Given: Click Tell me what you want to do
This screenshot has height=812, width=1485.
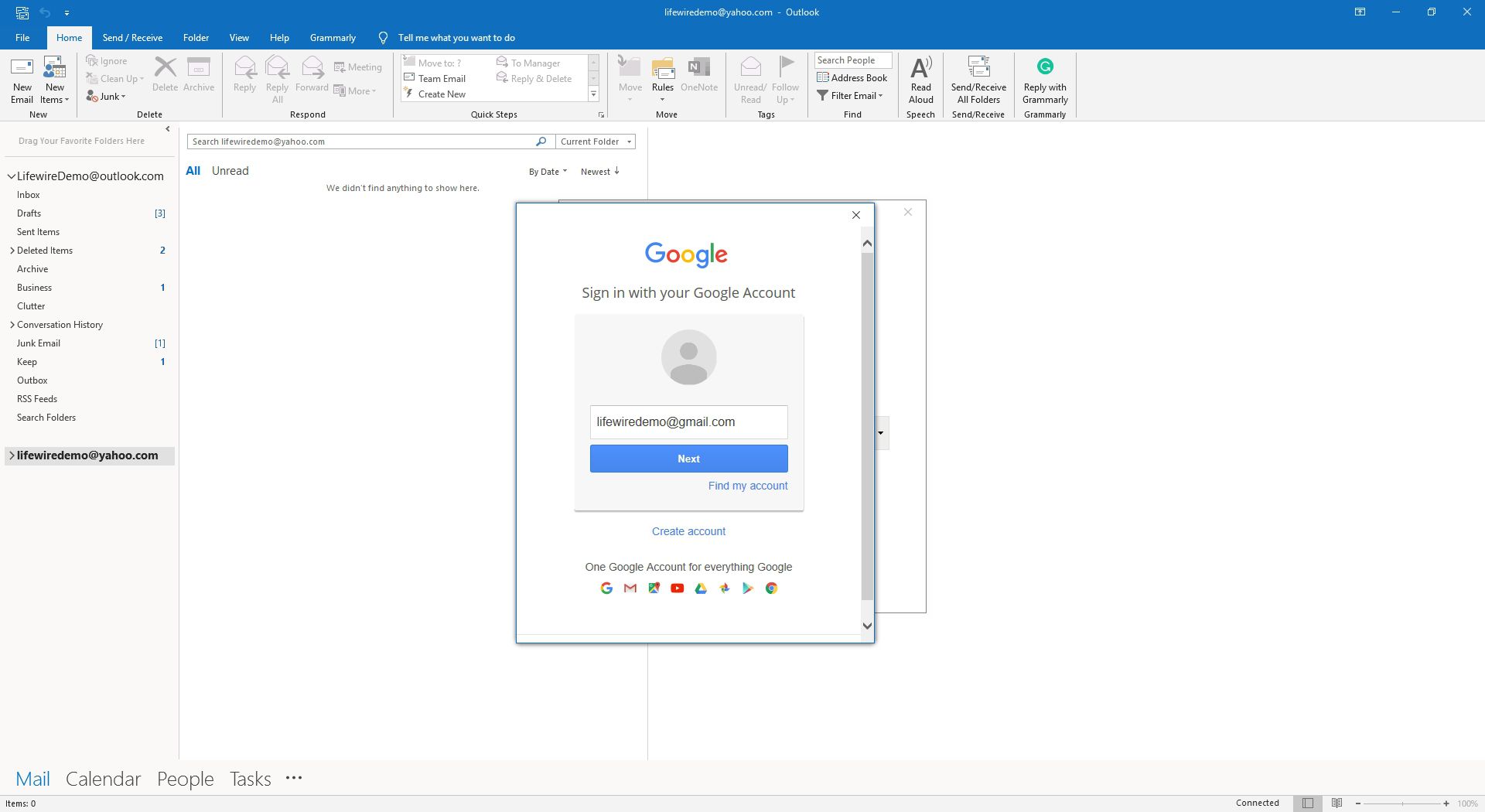Looking at the screenshot, I should 456,38.
